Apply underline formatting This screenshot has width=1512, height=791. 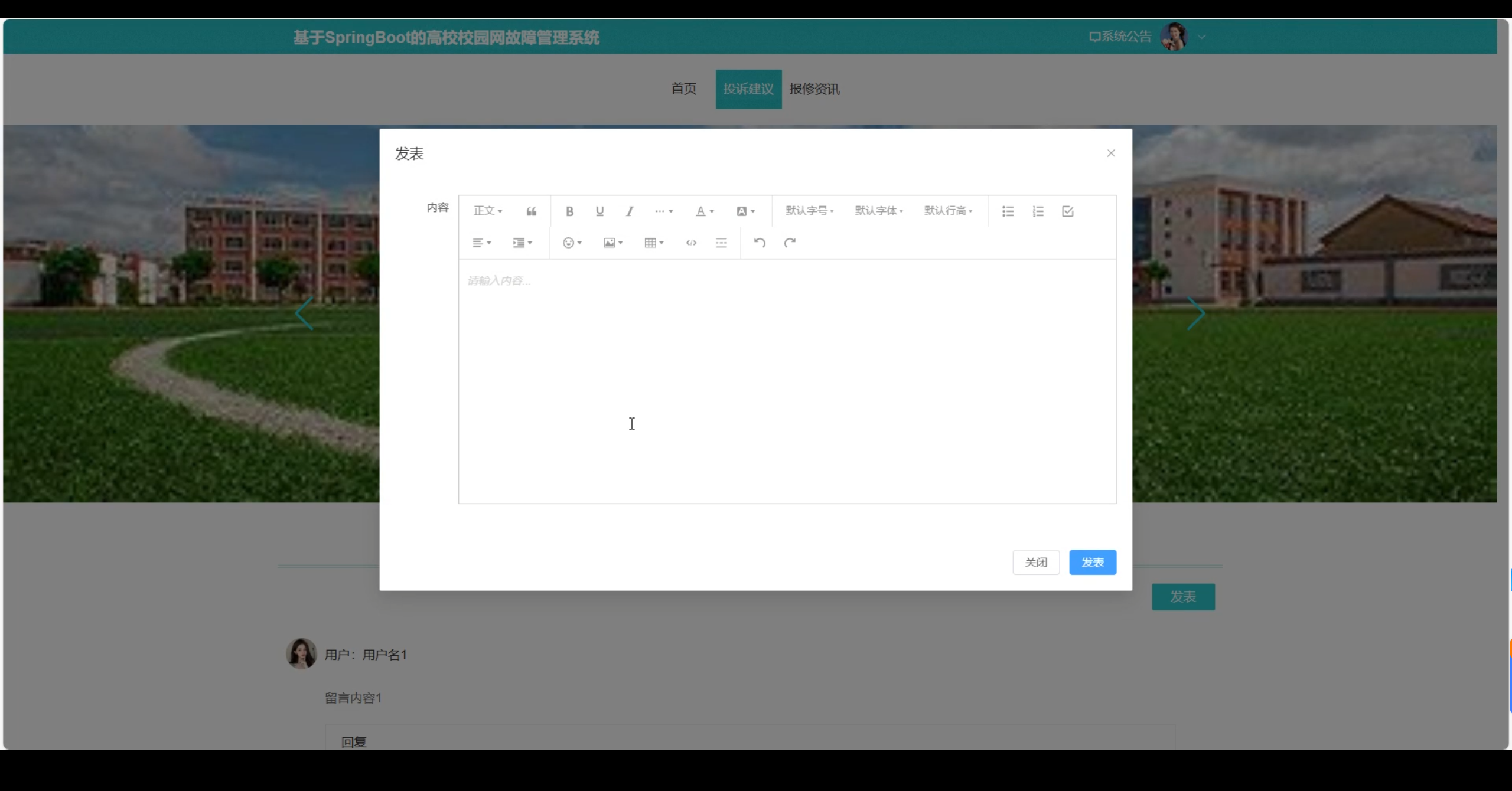click(599, 211)
